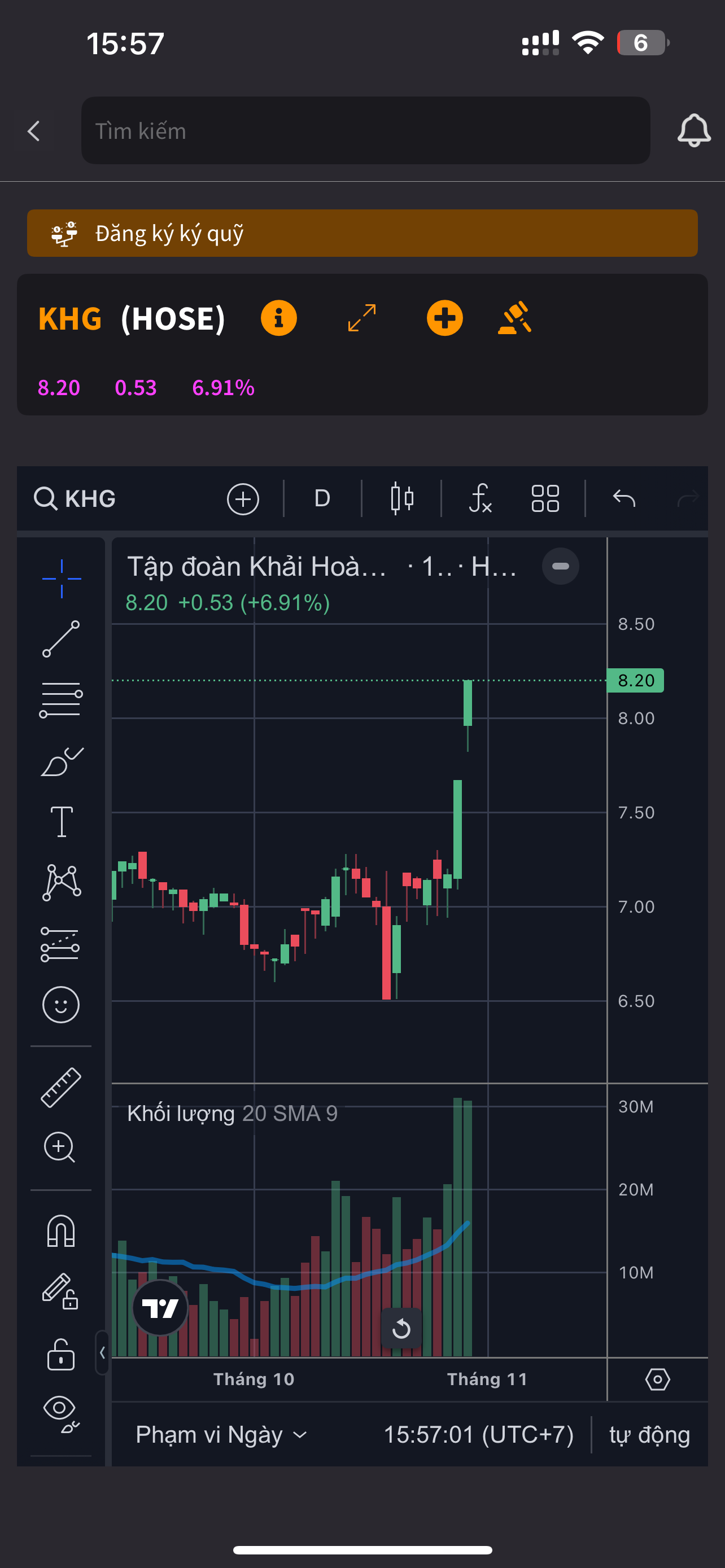725x1568 pixels.
Task: Open the D timeframe interval menu
Action: point(322,498)
